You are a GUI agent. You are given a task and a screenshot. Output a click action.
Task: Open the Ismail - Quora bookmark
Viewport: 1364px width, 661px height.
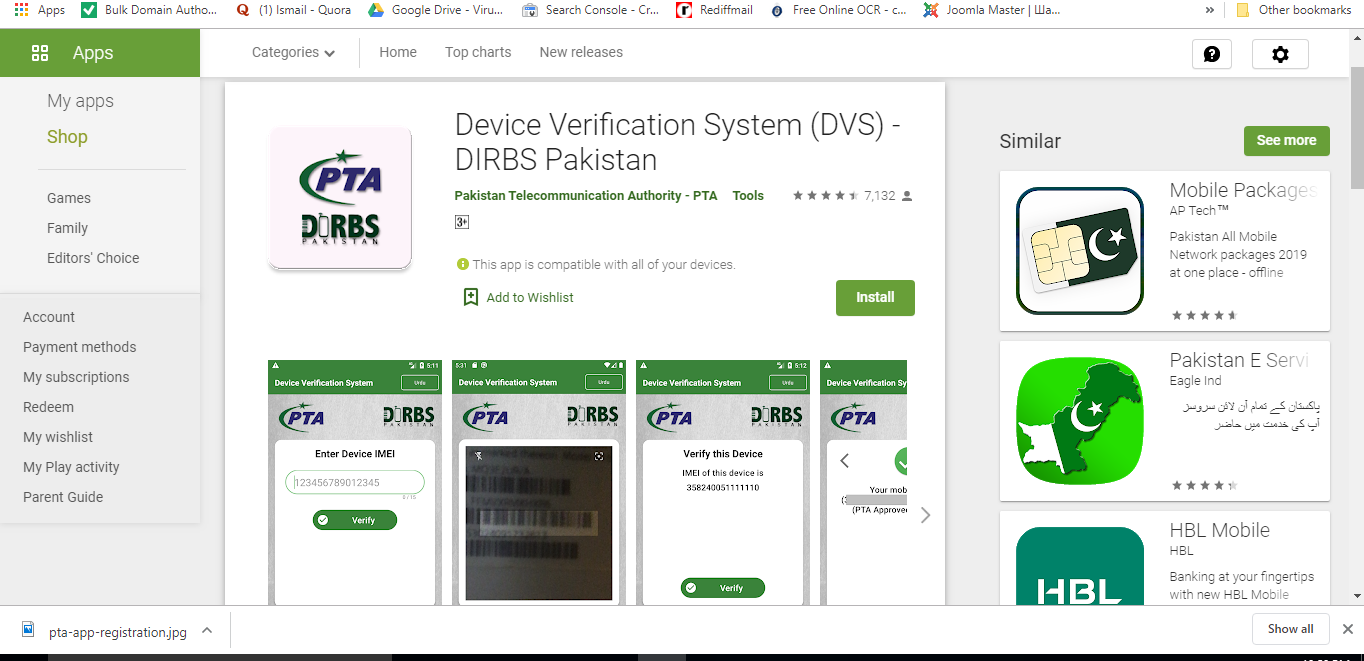292,10
